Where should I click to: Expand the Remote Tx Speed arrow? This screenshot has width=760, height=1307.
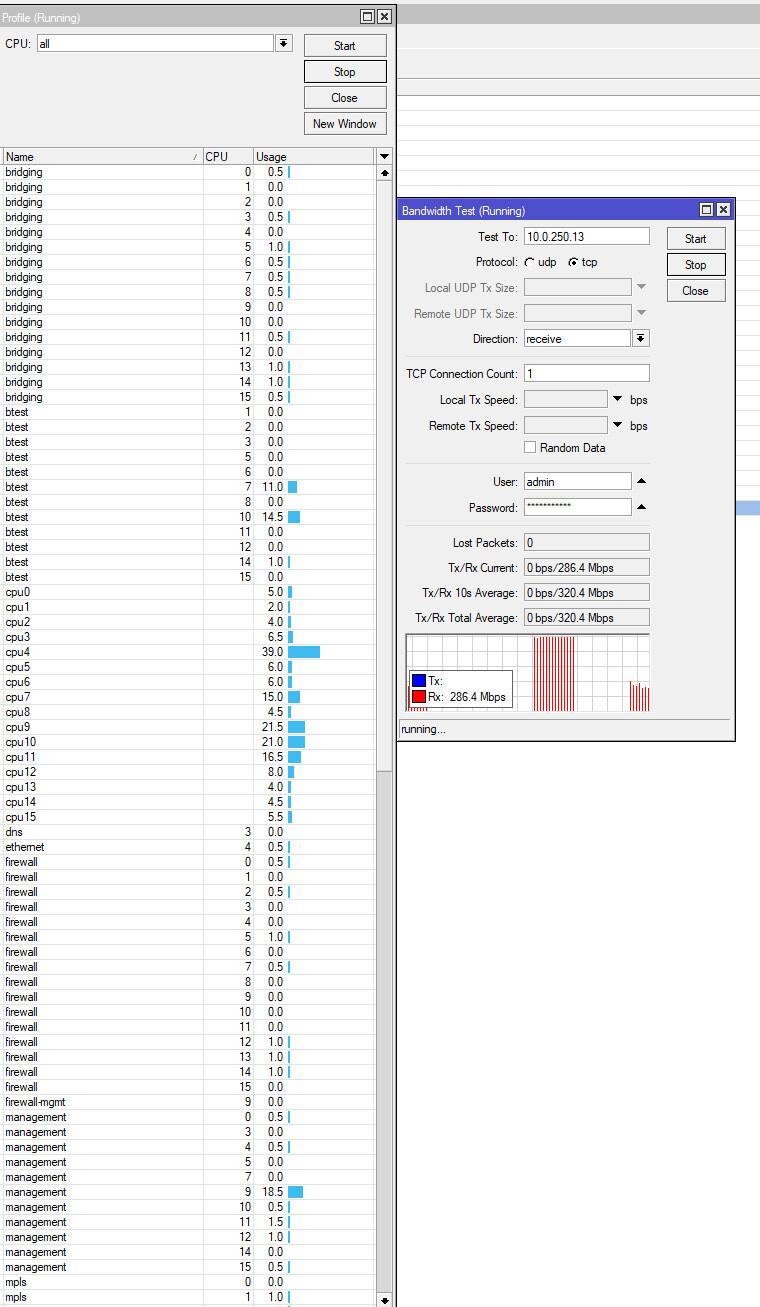pos(618,426)
